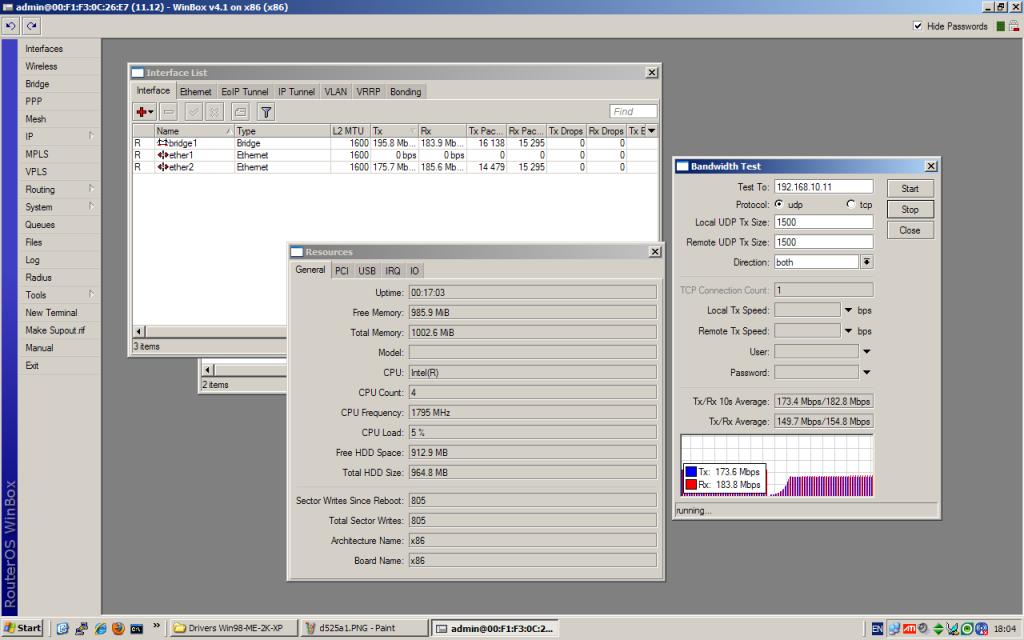The width and height of the screenshot is (1024, 640).
Task: Open the column selector dropdown in Interface List
Action: (652, 131)
